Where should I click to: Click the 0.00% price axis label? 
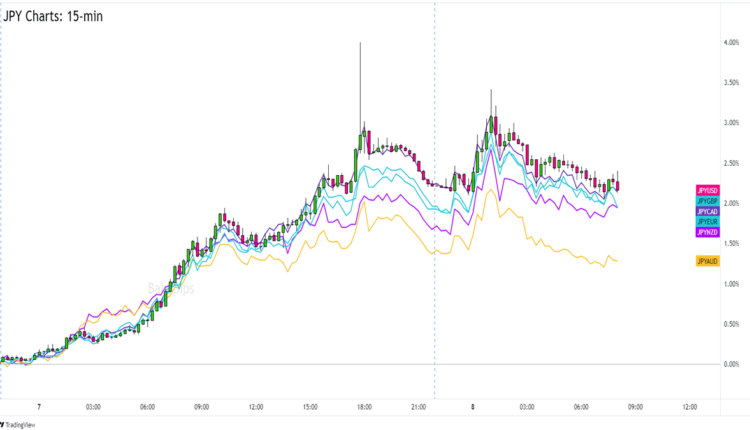coord(730,364)
